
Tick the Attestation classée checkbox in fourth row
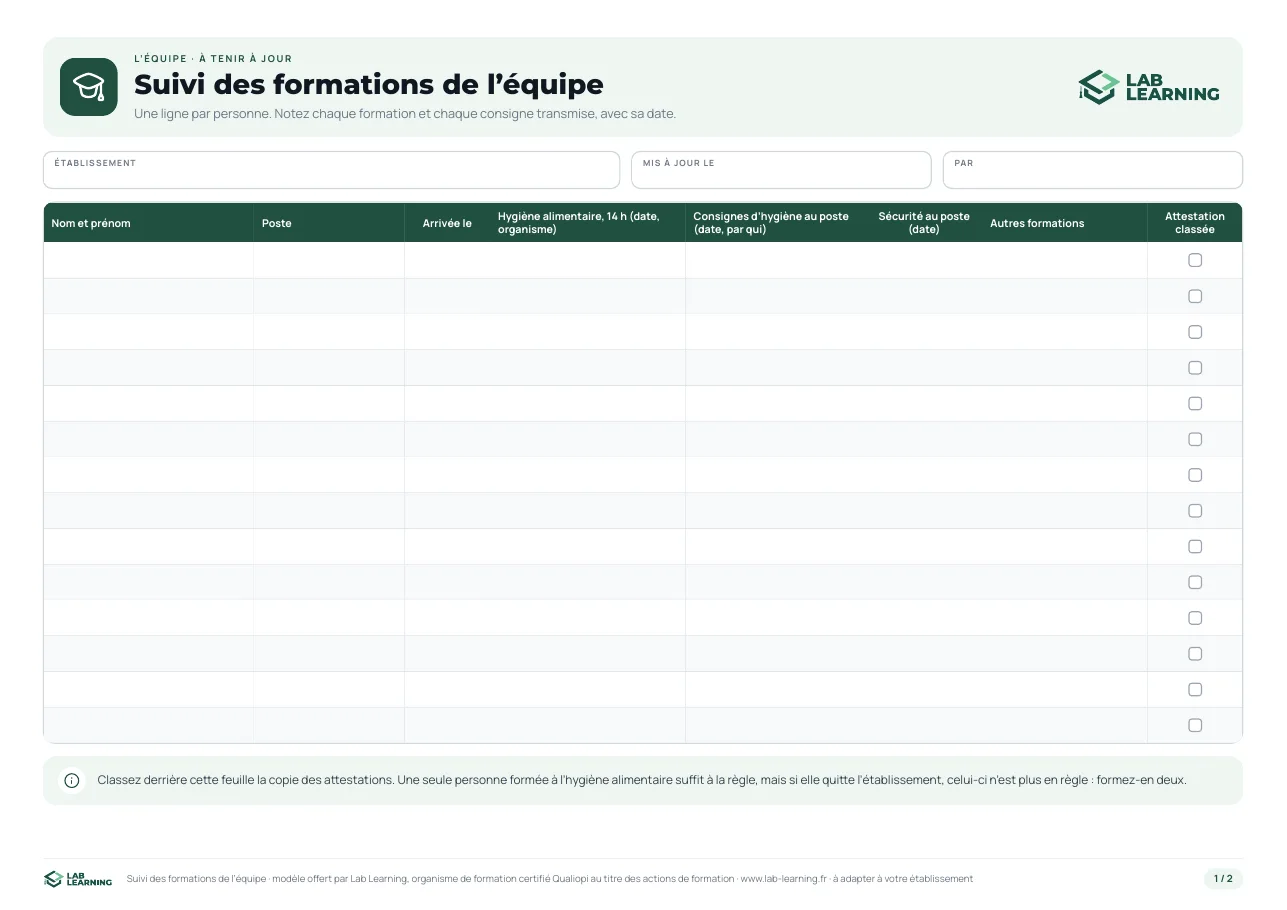point(1195,368)
